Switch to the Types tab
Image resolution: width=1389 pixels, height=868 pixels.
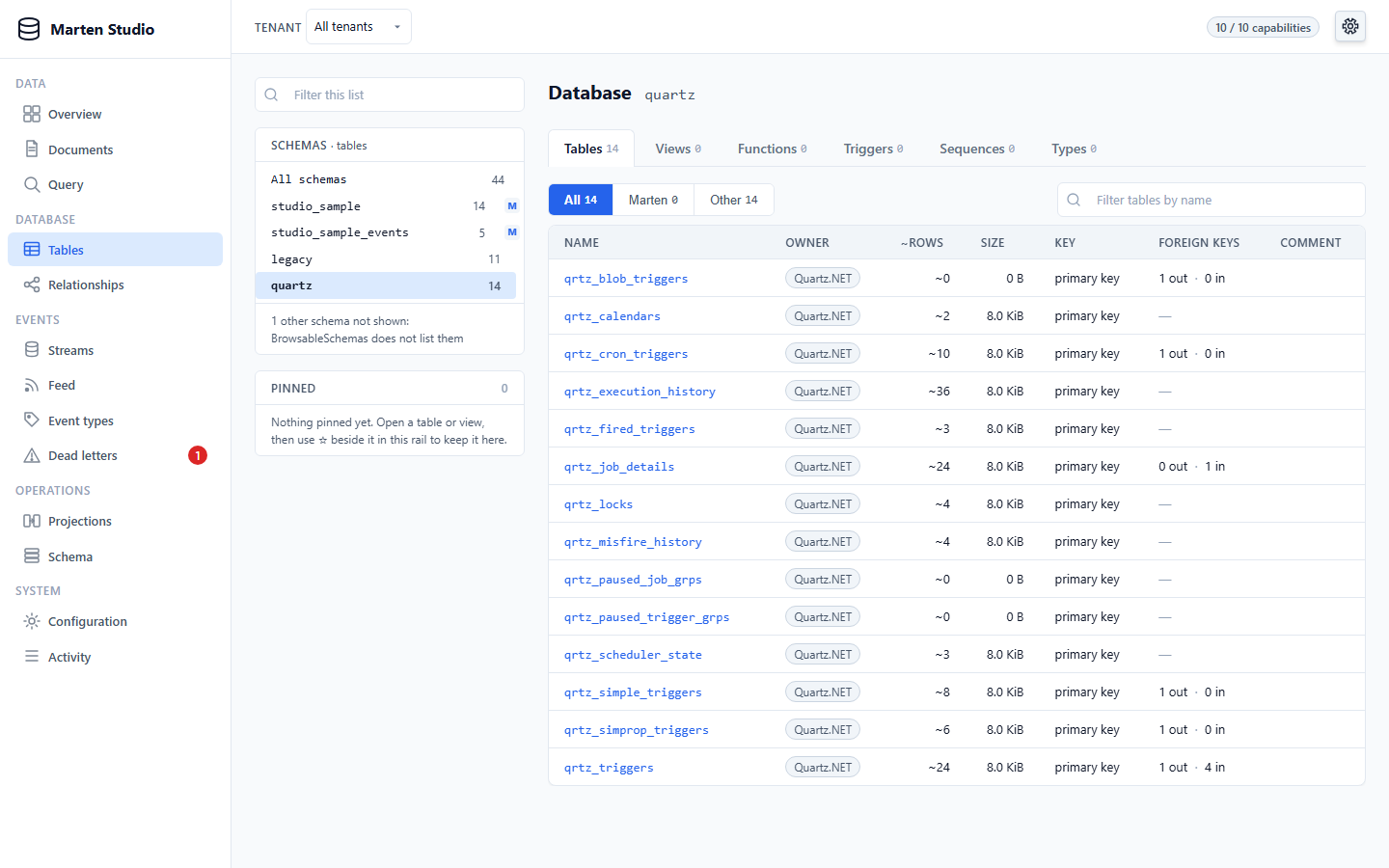pyautogui.click(x=1074, y=149)
